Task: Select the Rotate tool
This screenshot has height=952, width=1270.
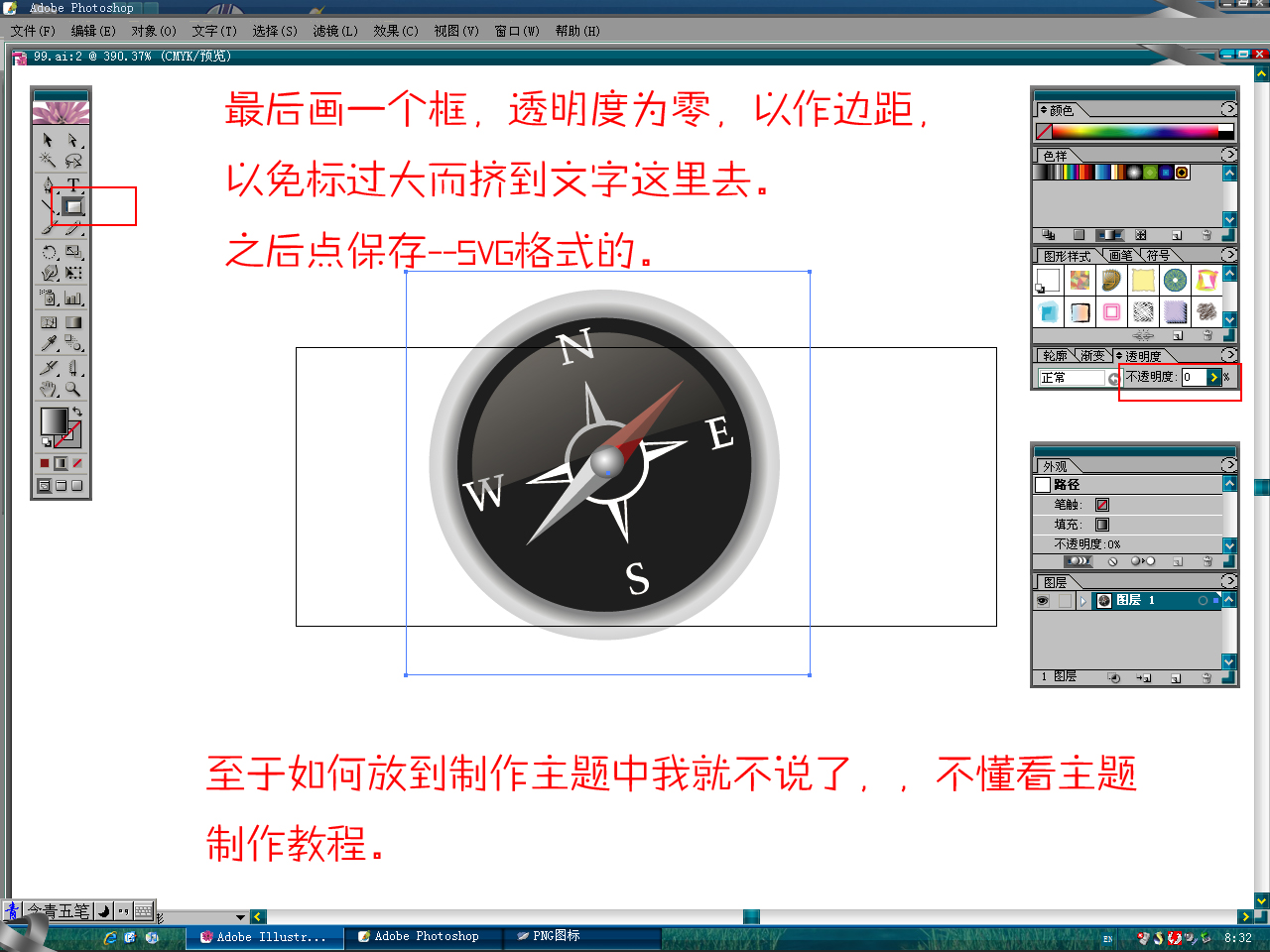Action: (48, 252)
